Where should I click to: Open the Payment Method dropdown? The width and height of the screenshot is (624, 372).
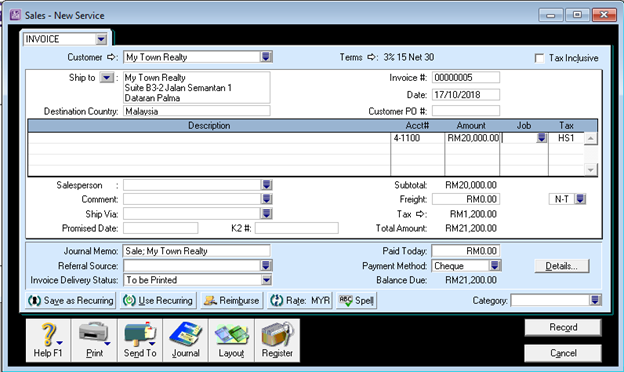point(495,265)
